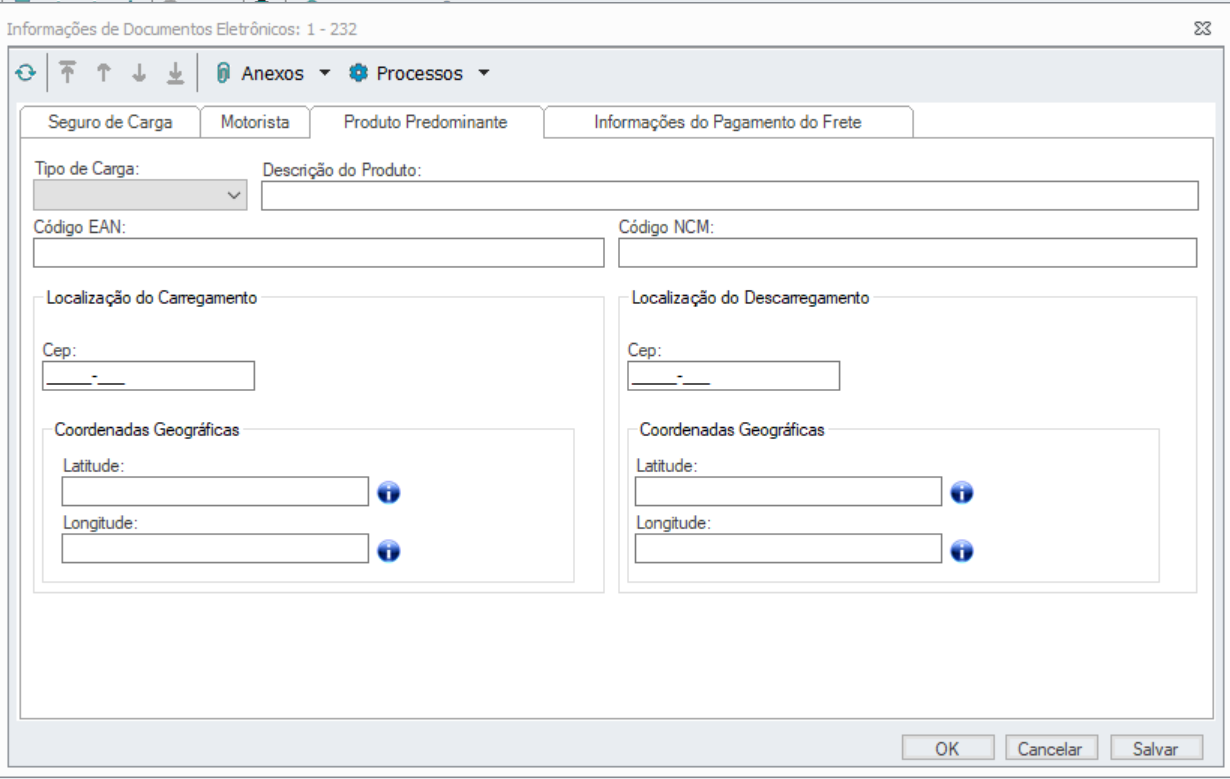Go to the first record arrow icon

point(69,73)
